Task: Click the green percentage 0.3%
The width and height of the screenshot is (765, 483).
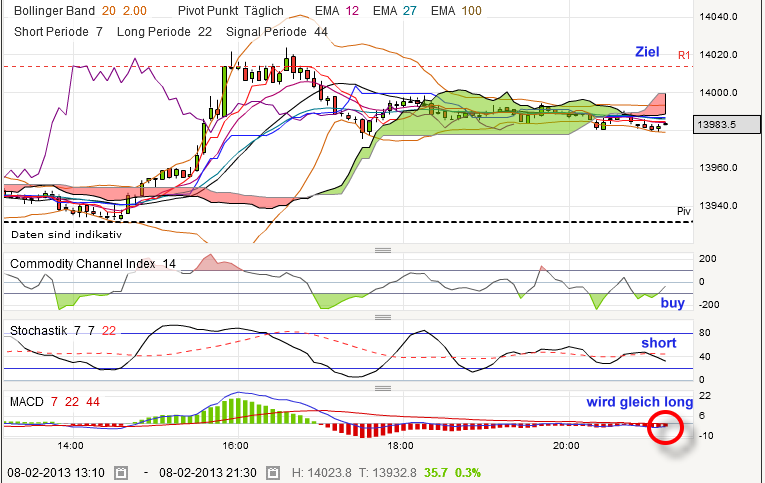Action: 468,473
